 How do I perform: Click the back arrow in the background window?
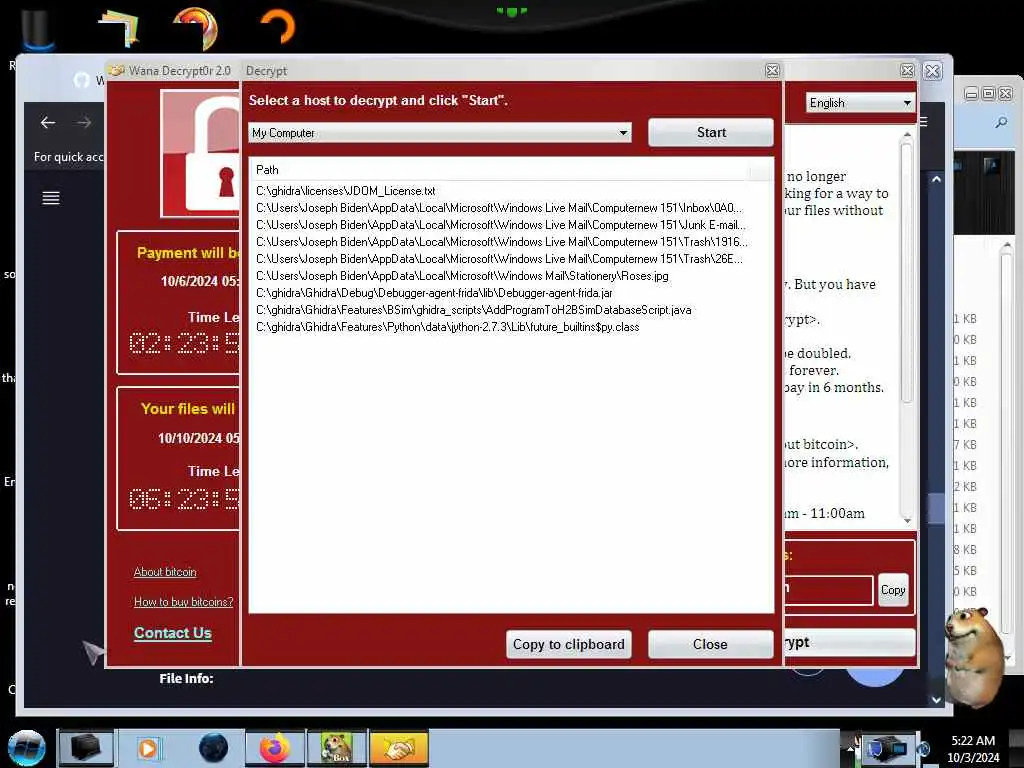pos(48,122)
